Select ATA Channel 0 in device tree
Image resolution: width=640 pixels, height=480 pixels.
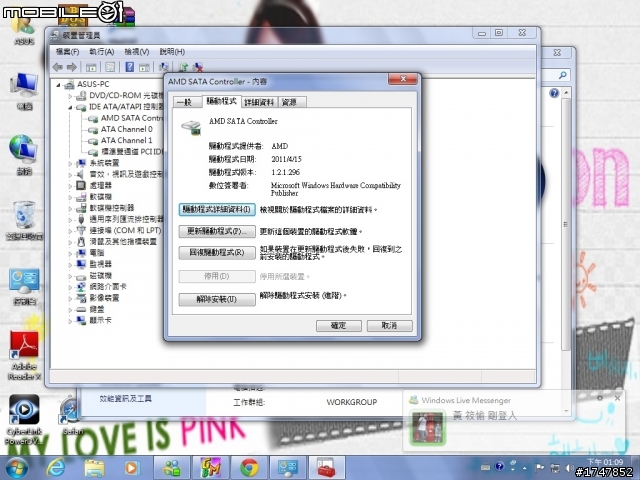(127, 129)
